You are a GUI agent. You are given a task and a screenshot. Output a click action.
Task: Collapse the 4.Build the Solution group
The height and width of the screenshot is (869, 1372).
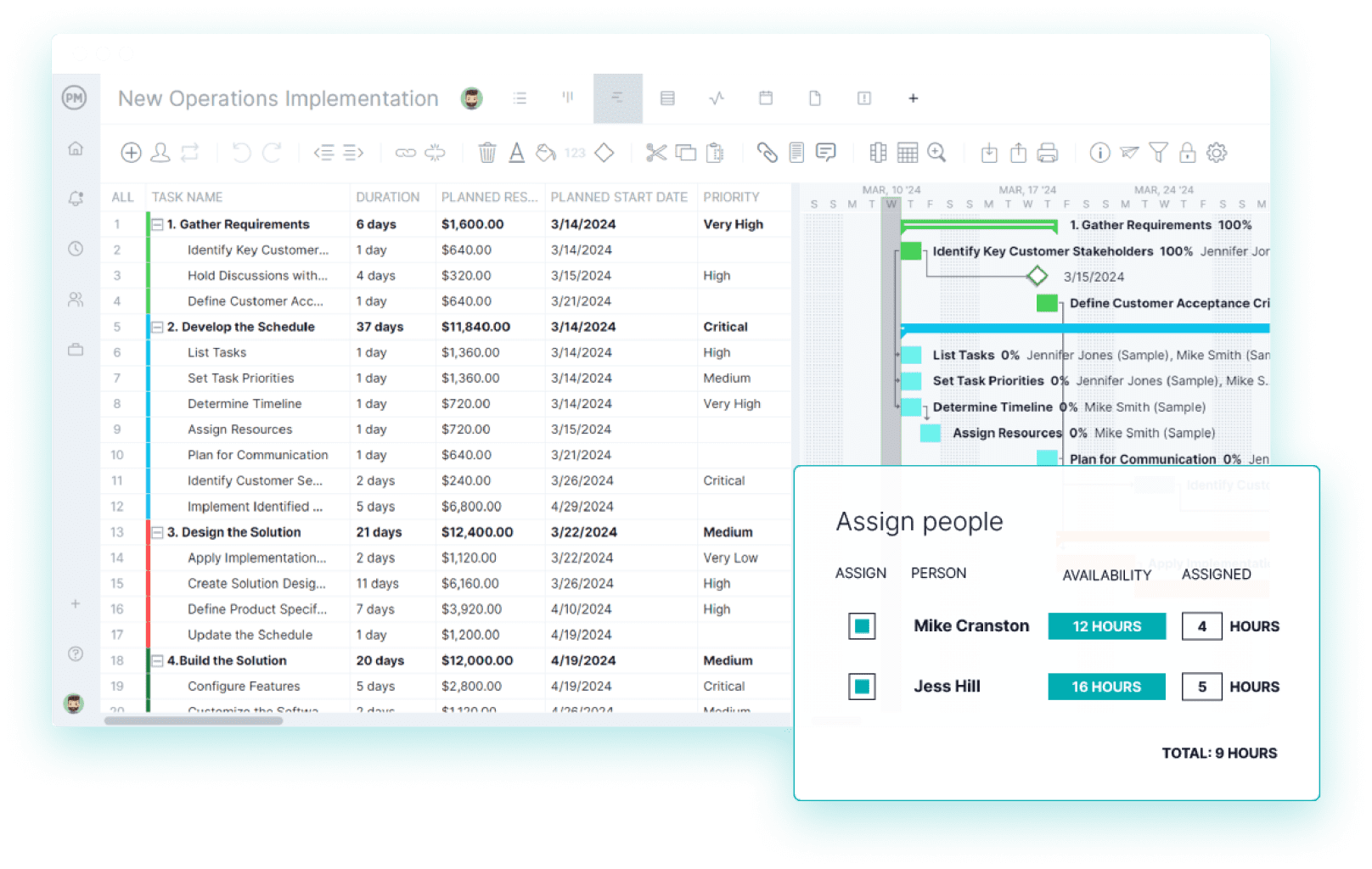pyautogui.click(x=157, y=661)
